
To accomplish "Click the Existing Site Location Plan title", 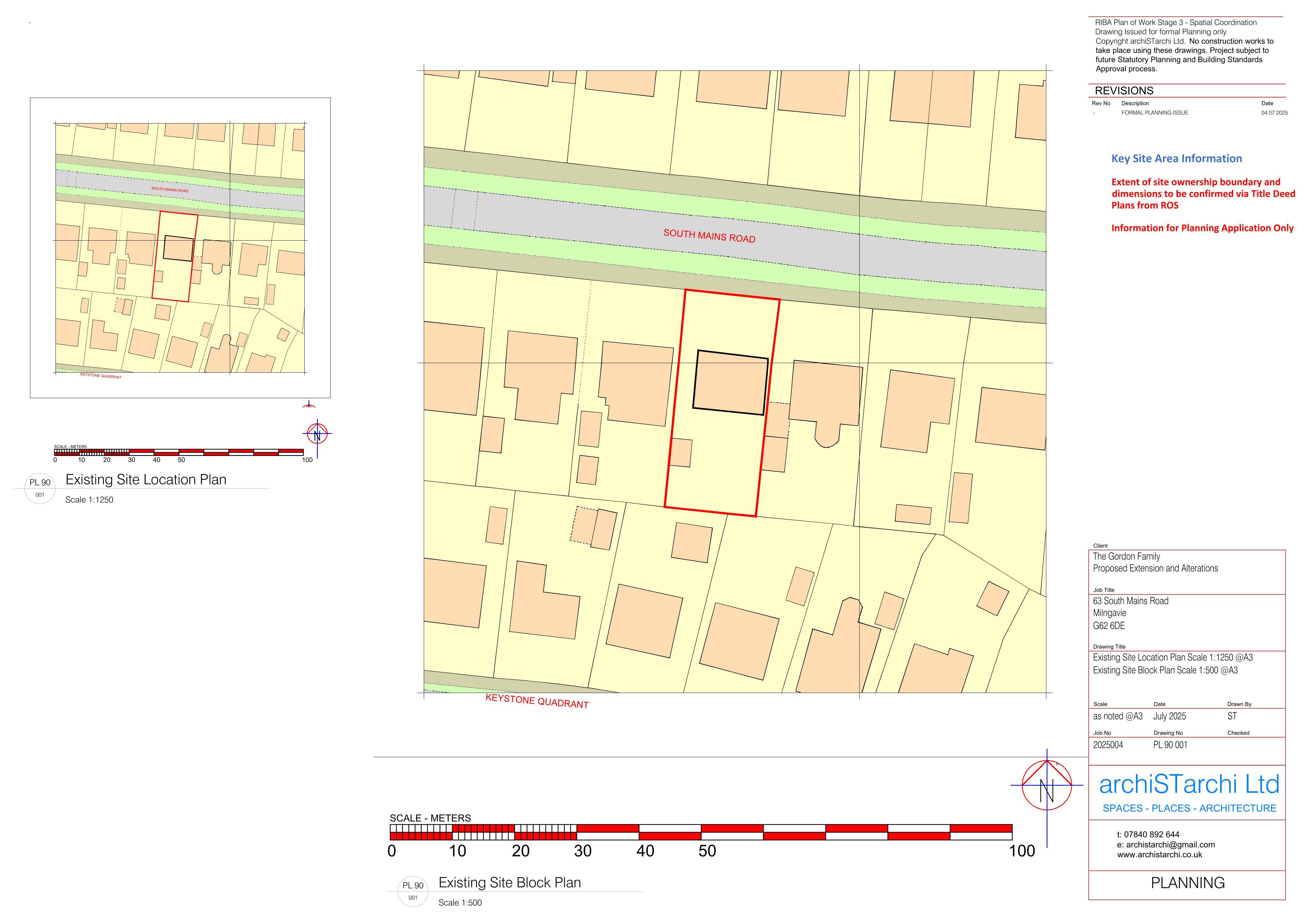I will (146, 479).
